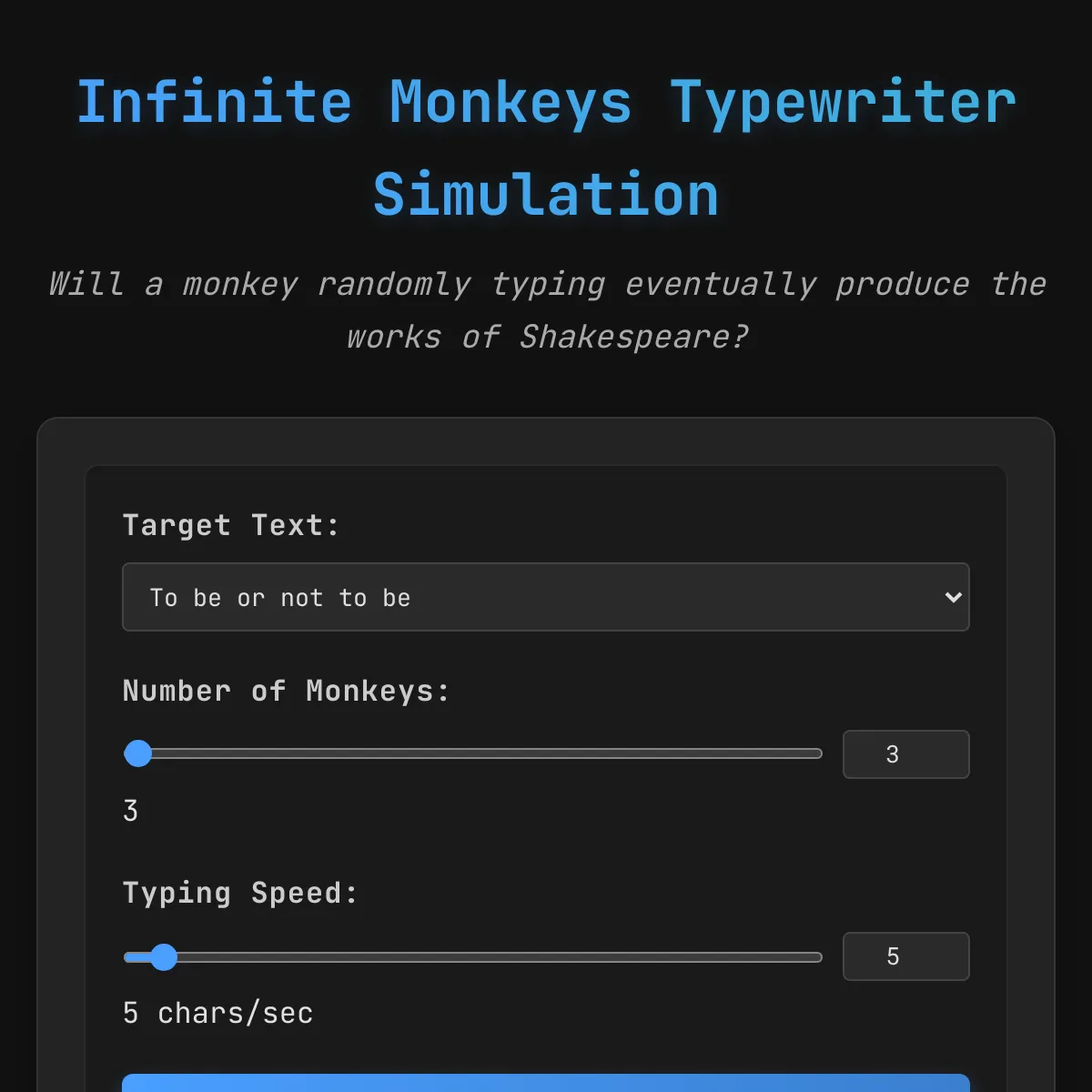
Task: Open the Target Text dropdown
Action: (545, 597)
